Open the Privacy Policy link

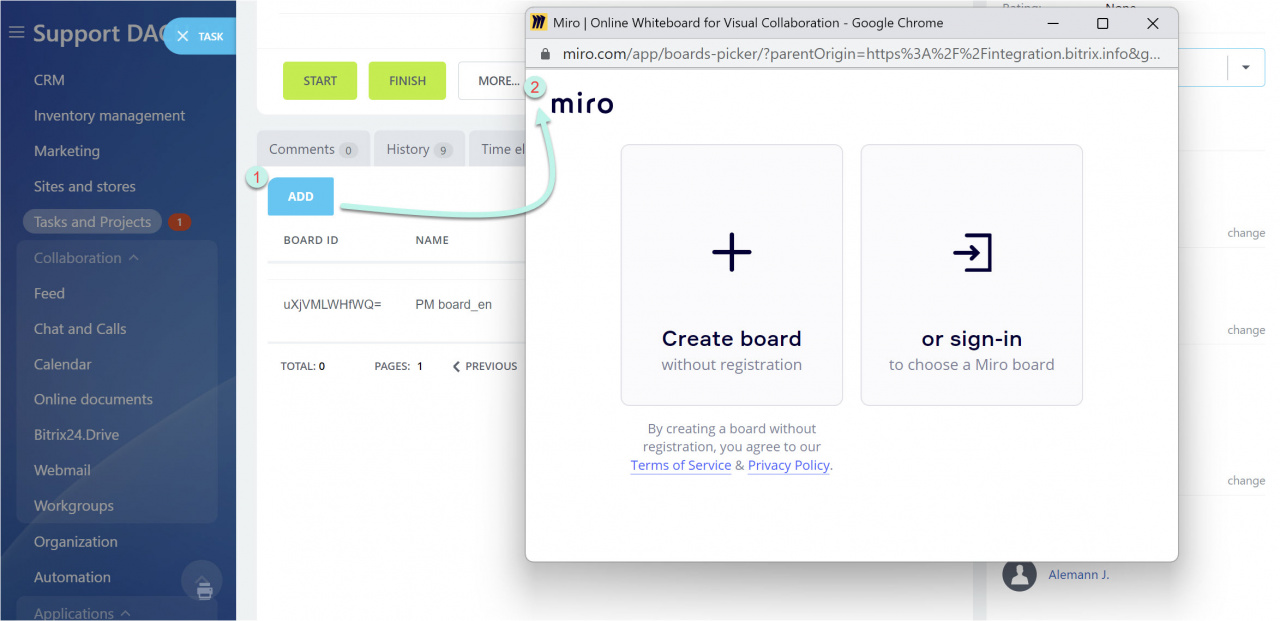pos(789,465)
